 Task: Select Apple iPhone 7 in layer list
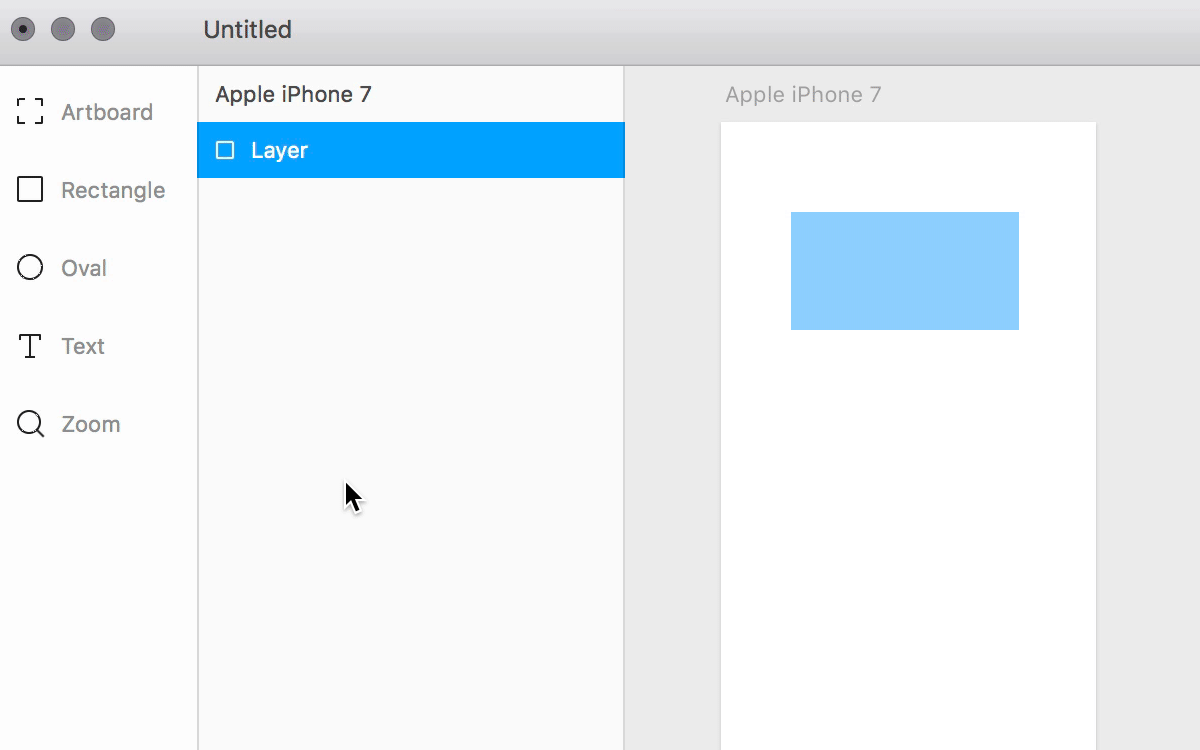(294, 94)
